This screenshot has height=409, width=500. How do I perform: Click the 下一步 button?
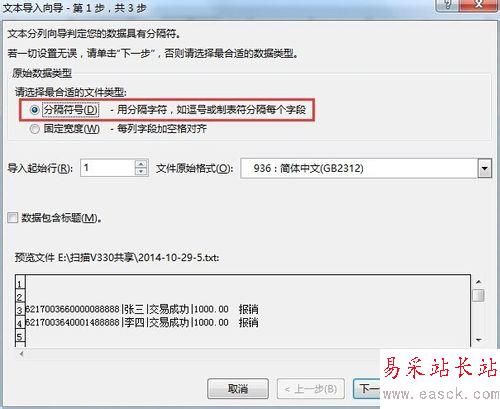coord(367,388)
